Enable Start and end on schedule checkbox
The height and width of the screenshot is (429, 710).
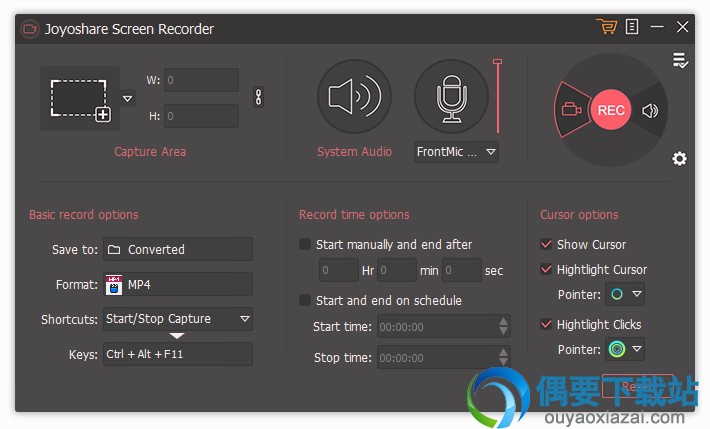click(305, 300)
